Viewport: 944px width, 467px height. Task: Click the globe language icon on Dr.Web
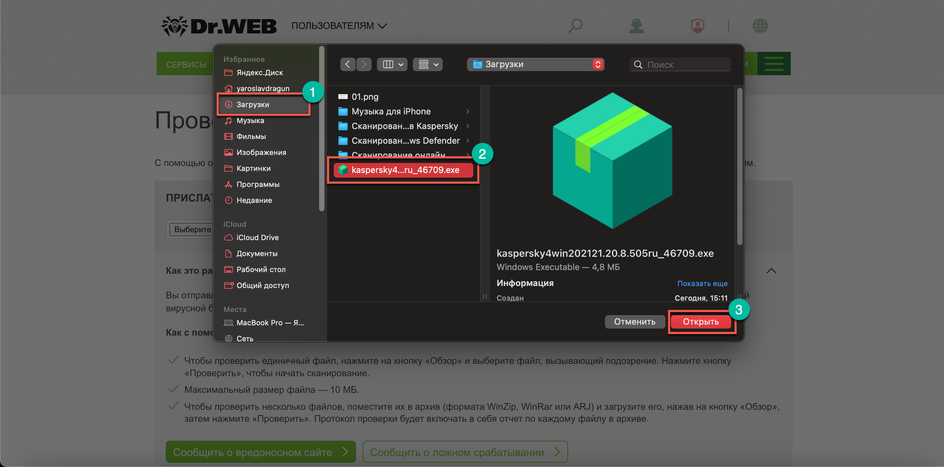point(760,26)
